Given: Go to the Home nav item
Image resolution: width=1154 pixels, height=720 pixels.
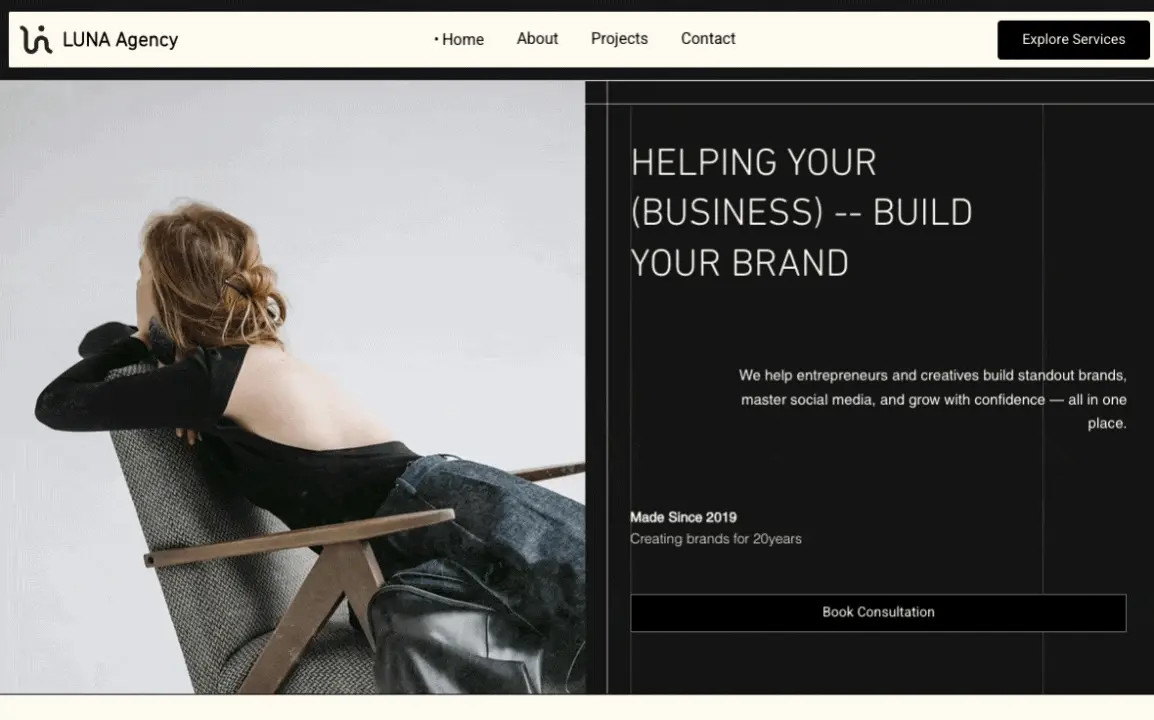Looking at the screenshot, I should click(x=462, y=39).
